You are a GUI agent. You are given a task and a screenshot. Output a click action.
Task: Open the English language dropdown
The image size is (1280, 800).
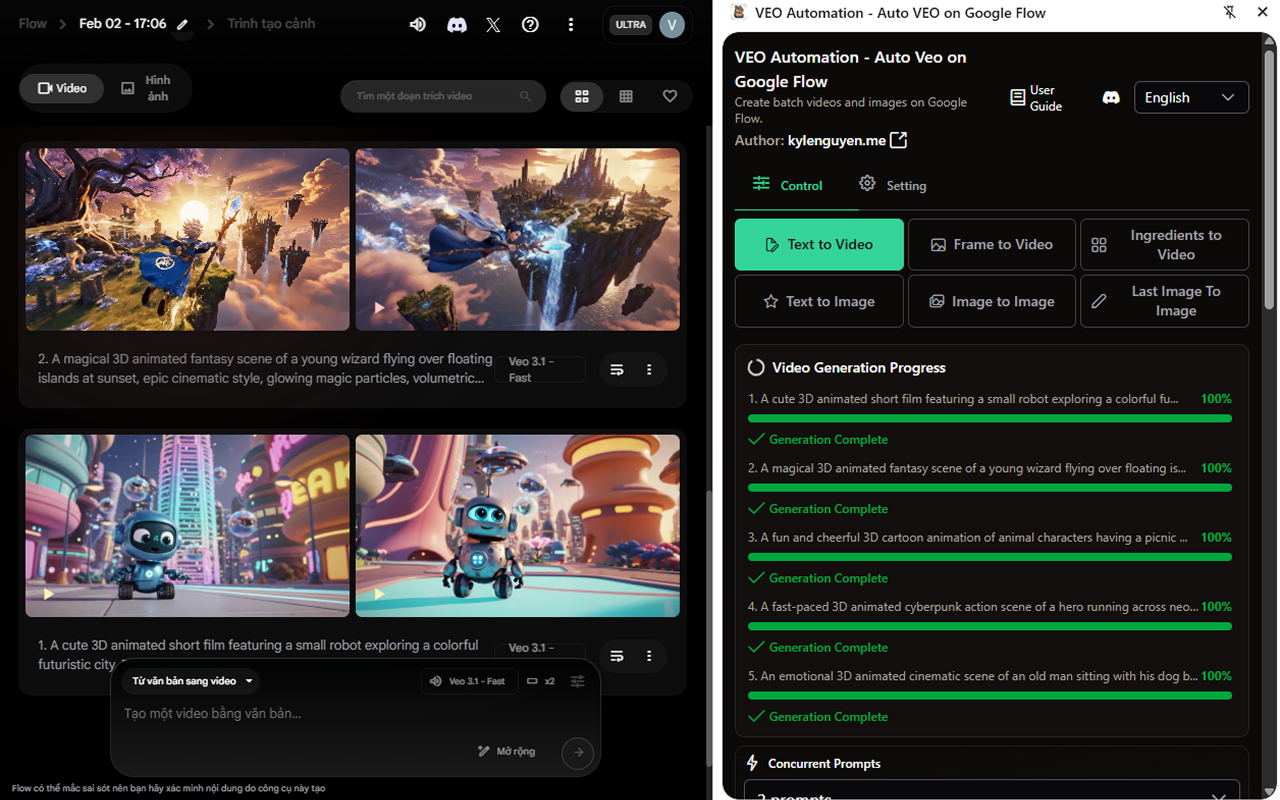1191,97
